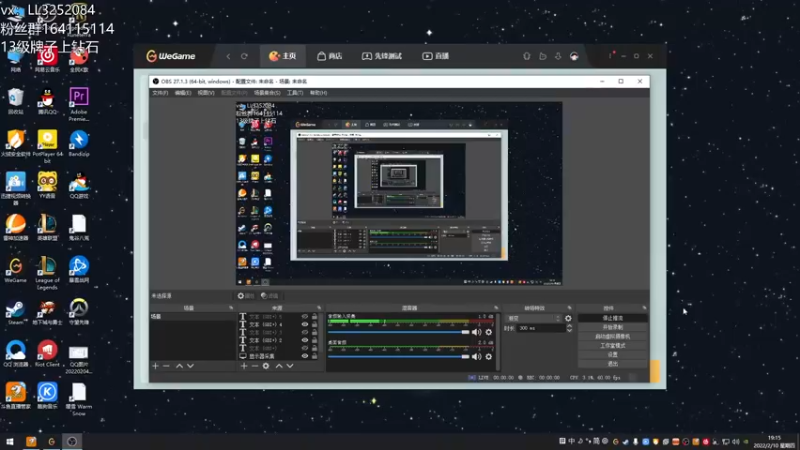Toggle visibility eye of text source 4

(305, 324)
